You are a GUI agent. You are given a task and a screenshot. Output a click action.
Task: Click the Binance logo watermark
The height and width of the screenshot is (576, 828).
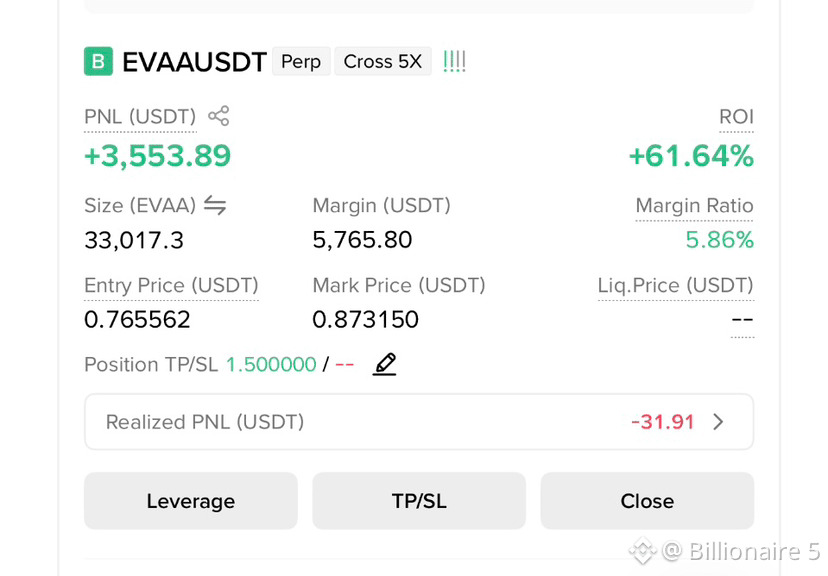coord(643,551)
